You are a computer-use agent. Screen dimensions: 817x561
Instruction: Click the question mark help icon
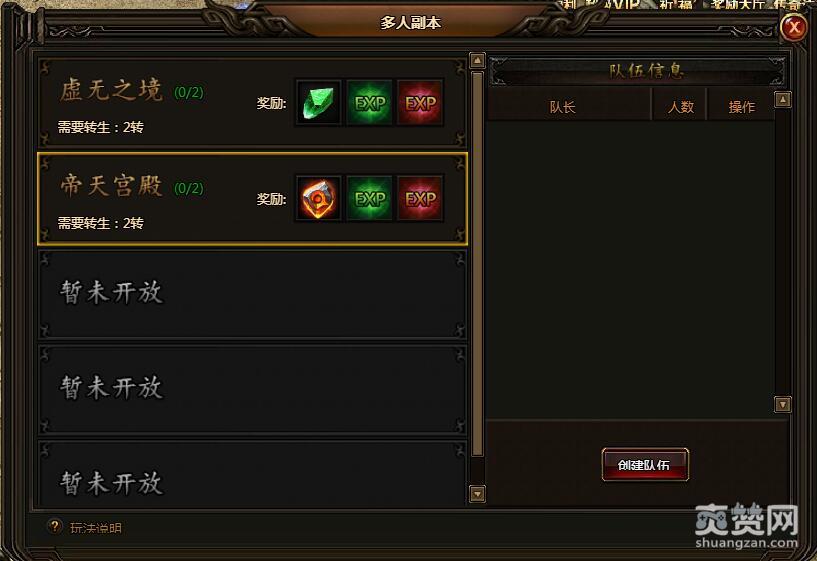[54, 527]
